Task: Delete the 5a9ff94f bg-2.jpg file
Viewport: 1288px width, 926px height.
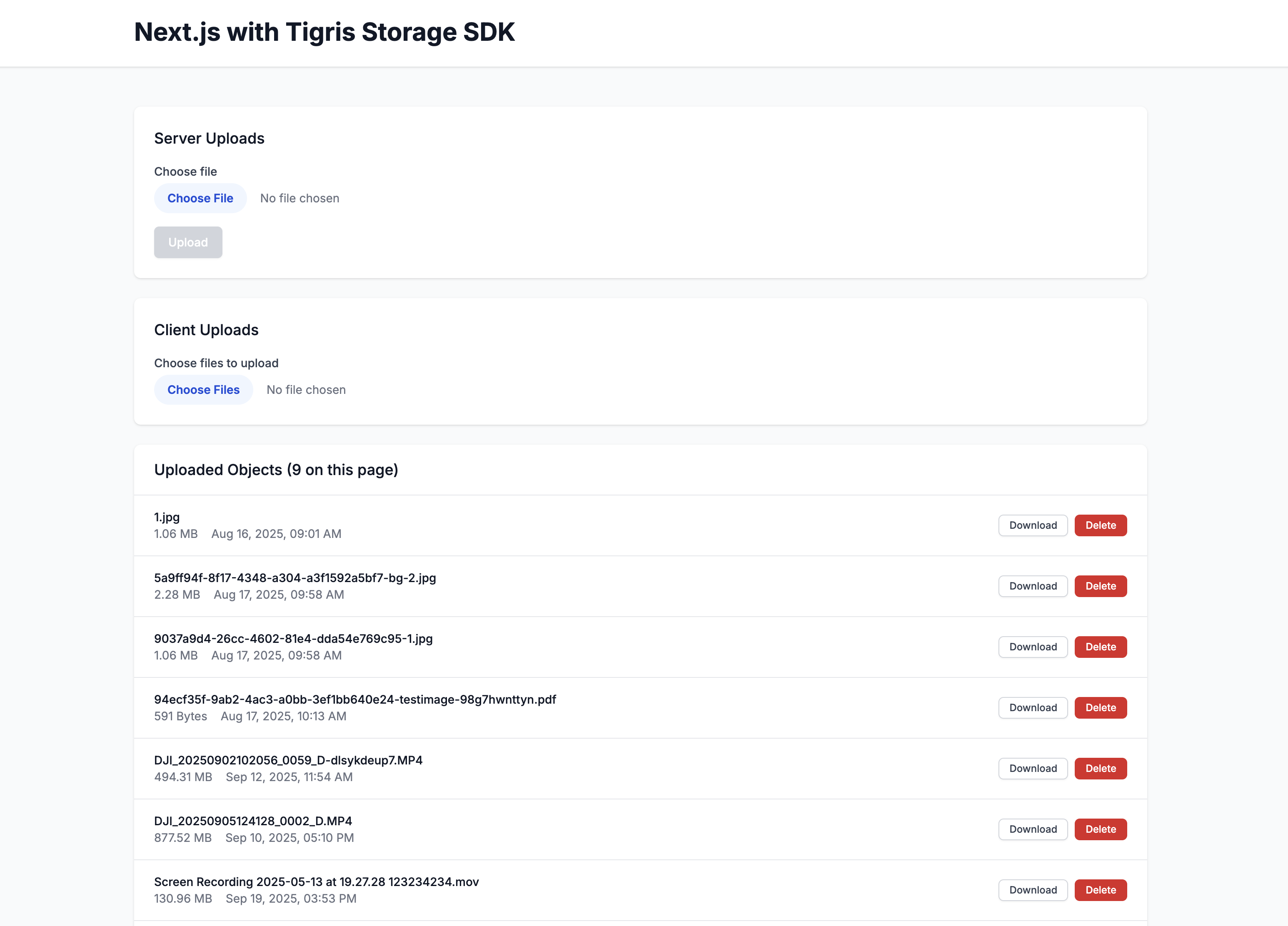Action: tap(1100, 586)
